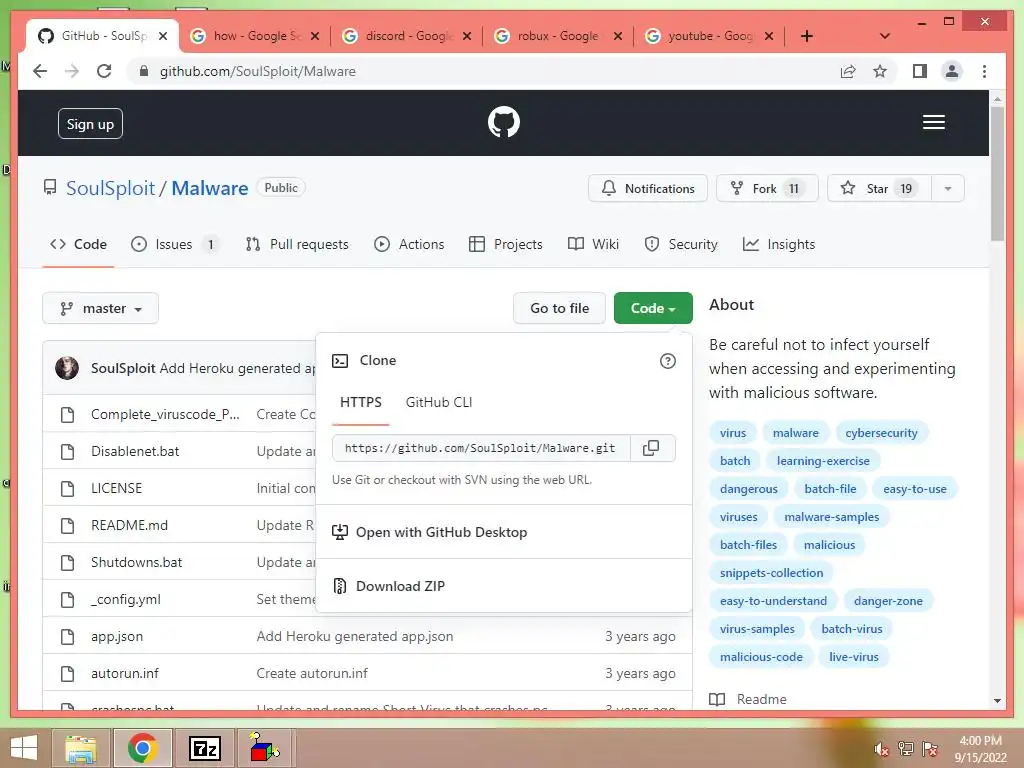This screenshot has width=1024, height=768.
Task: Click the danger-zone topic tag
Action: click(x=888, y=601)
